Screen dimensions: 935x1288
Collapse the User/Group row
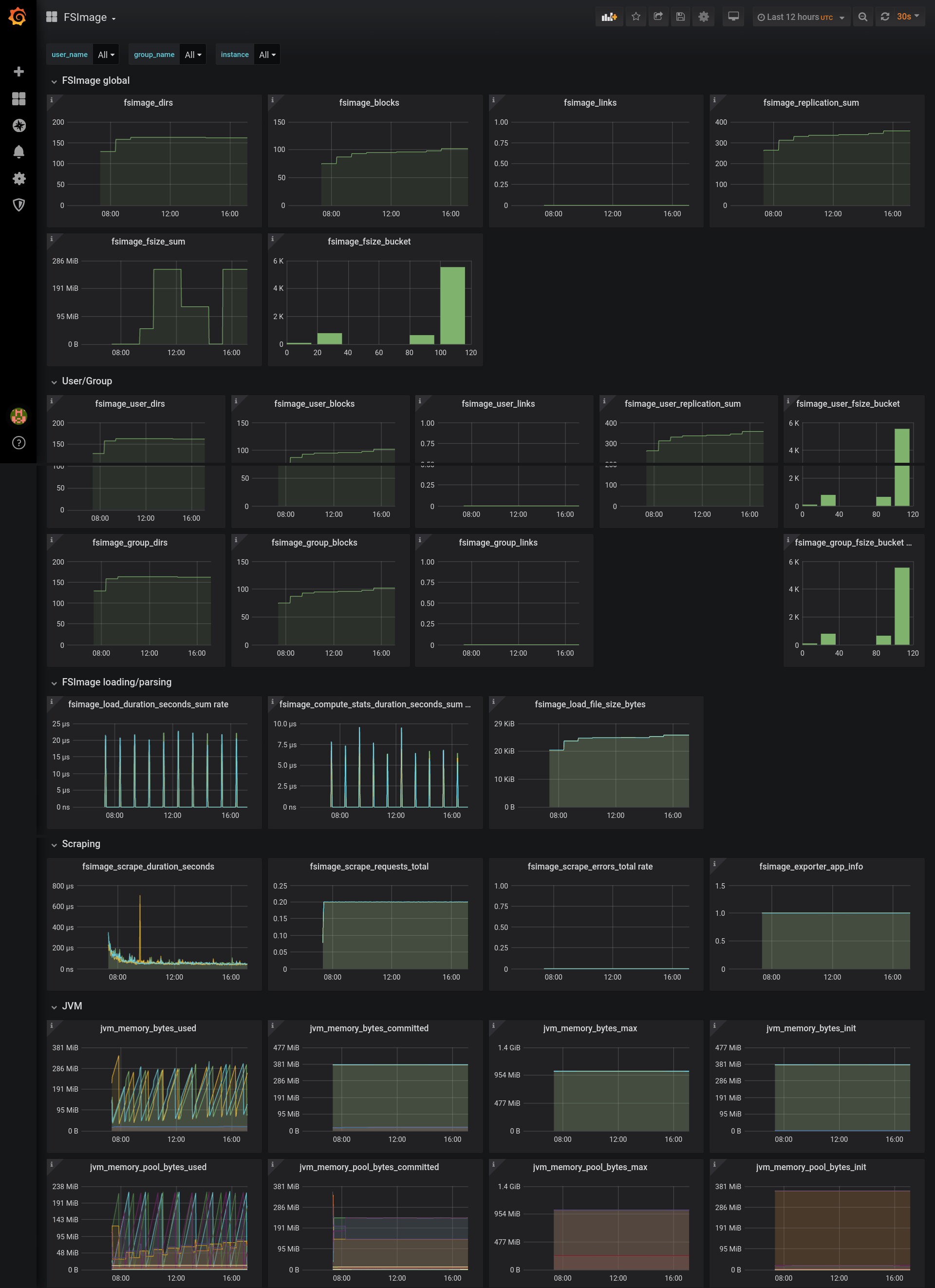coord(86,381)
